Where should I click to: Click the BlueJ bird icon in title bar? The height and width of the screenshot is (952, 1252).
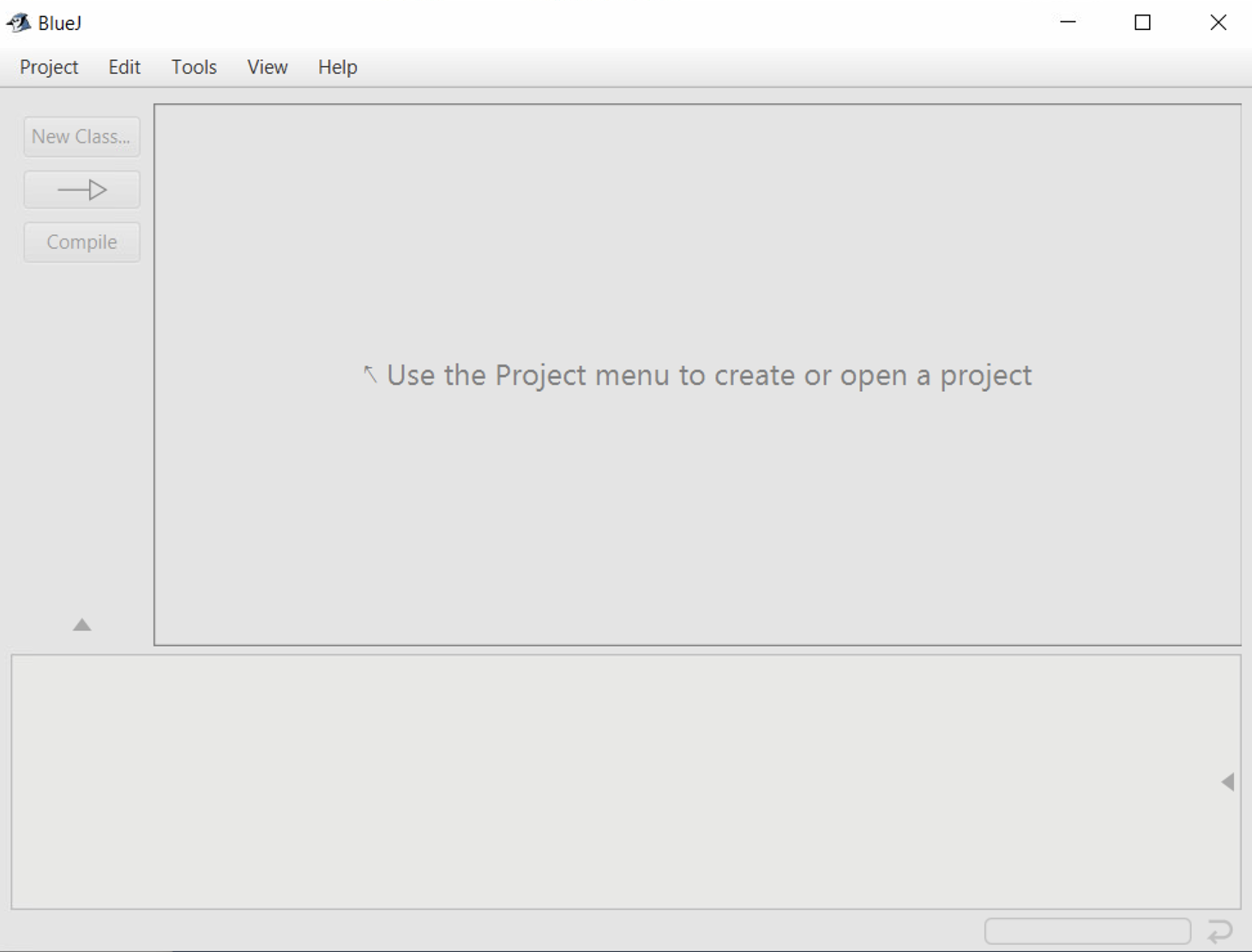[x=18, y=23]
